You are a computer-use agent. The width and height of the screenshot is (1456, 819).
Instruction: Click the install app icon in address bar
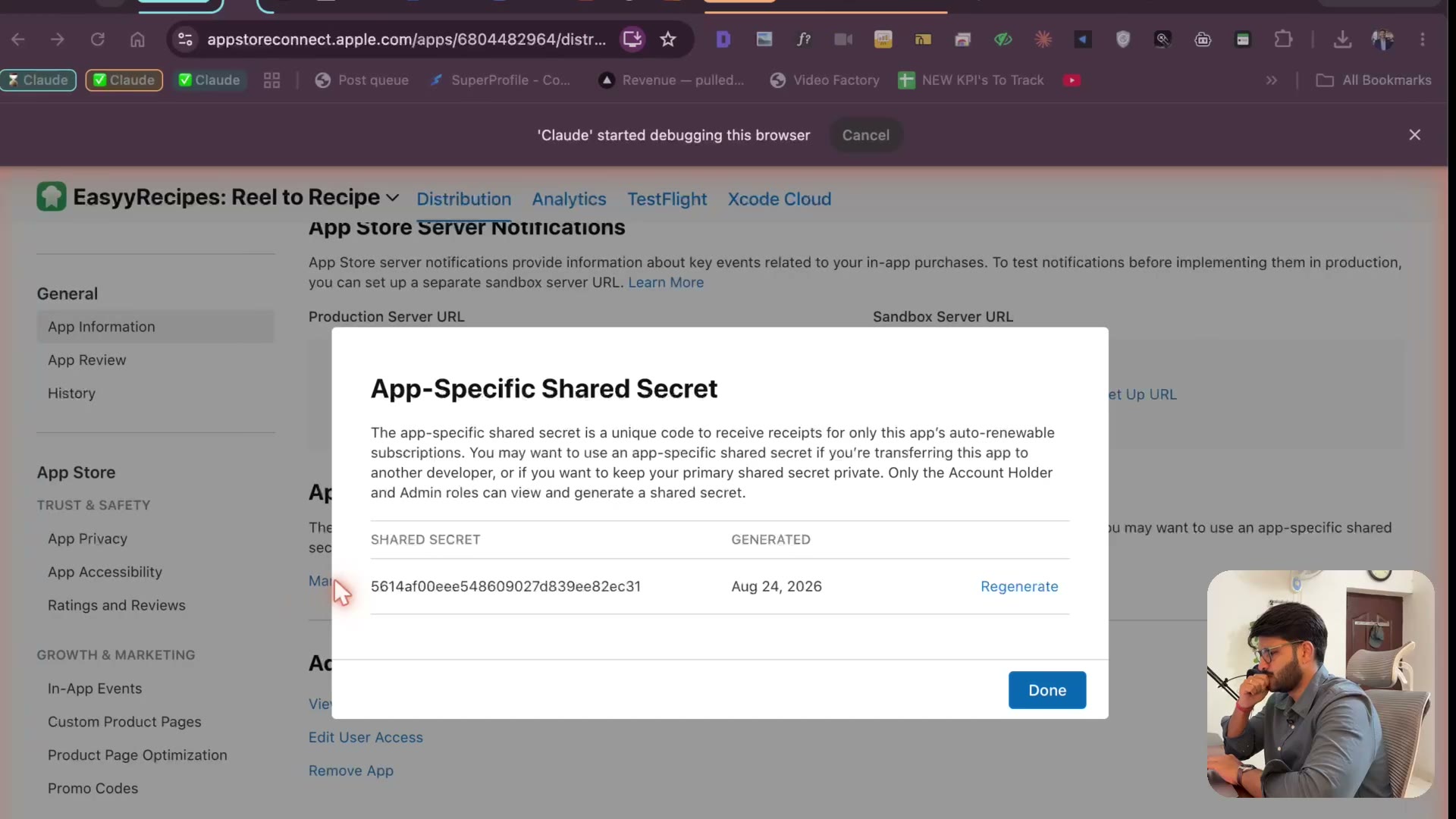[632, 39]
